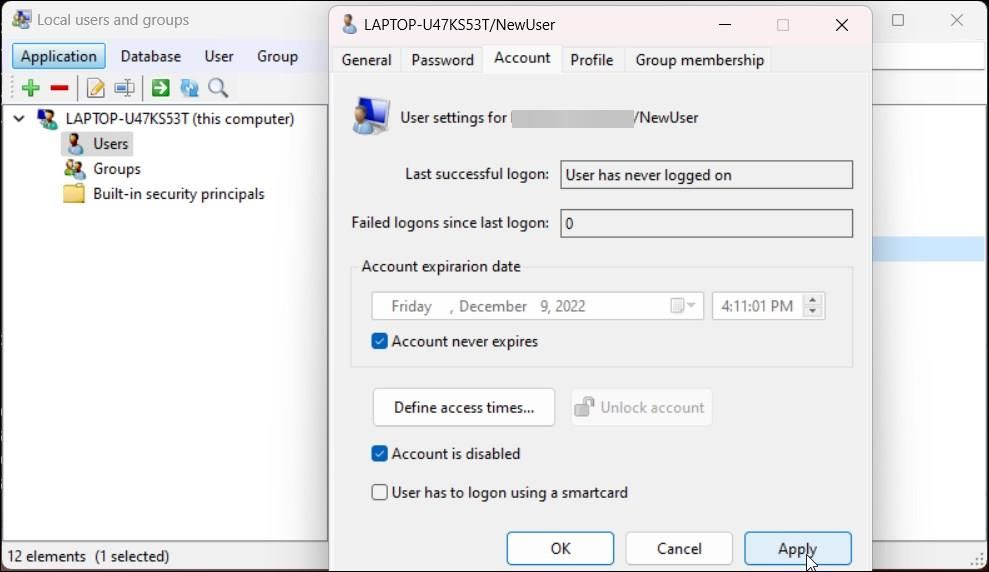The width and height of the screenshot is (989, 572).
Task: Open the User menu
Action: click(219, 56)
